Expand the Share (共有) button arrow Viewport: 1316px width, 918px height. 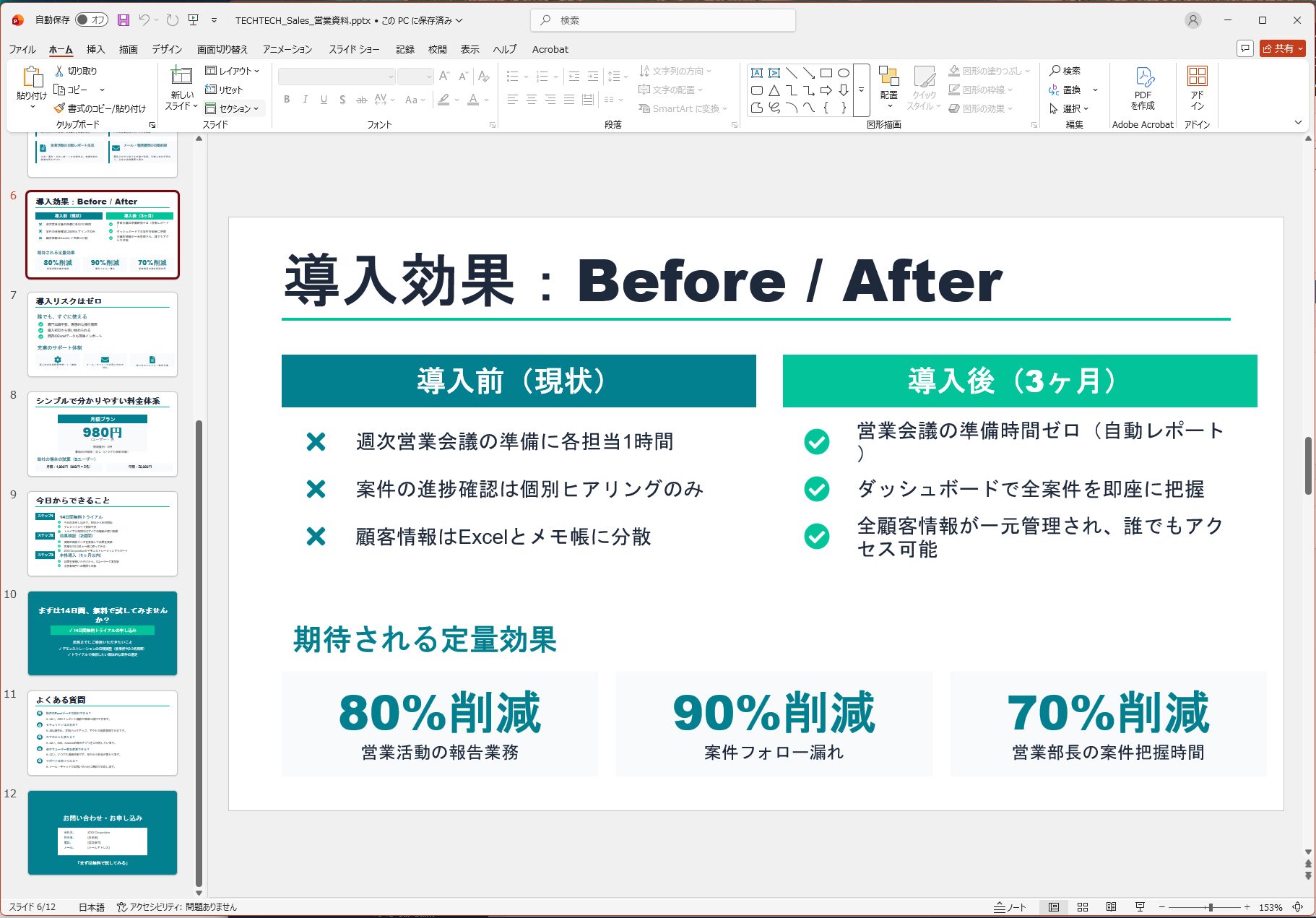point(1301,48)
